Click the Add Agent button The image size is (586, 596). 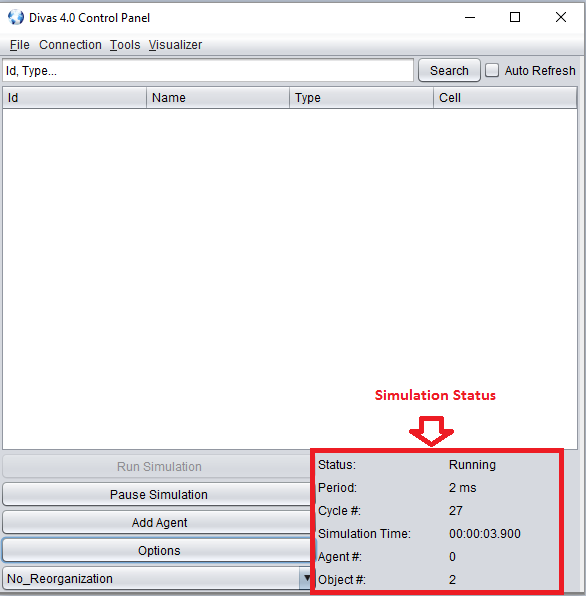(158, 523)
